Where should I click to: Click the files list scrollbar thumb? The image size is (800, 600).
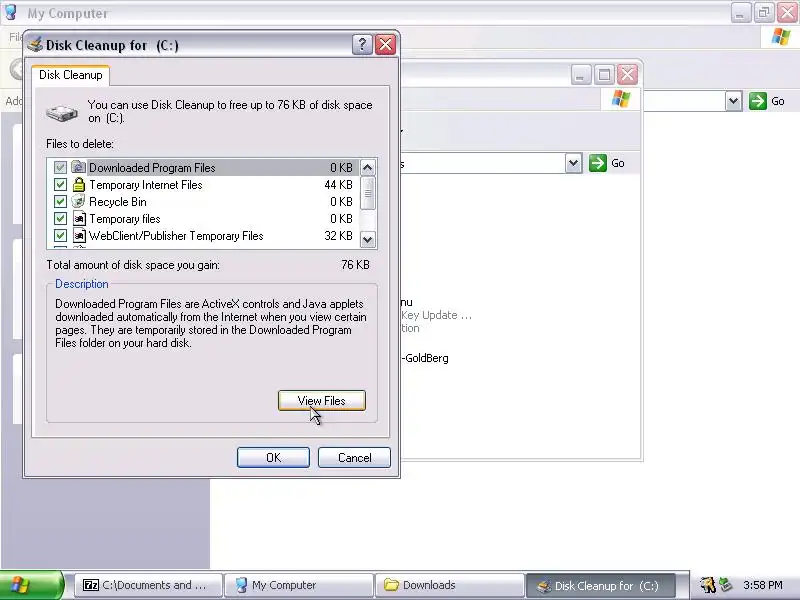coord(368,193)
